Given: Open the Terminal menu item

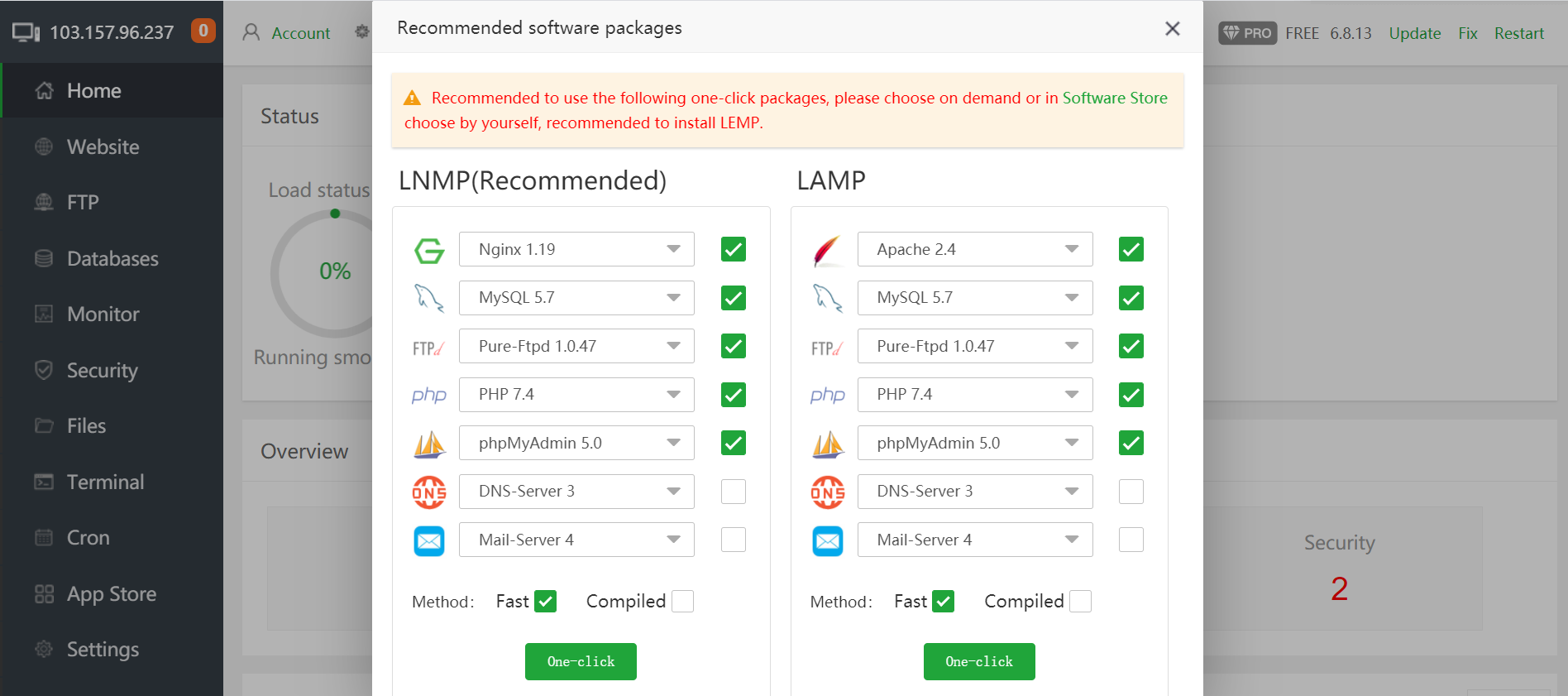Looking at the screenshot, I should point(112,482).
